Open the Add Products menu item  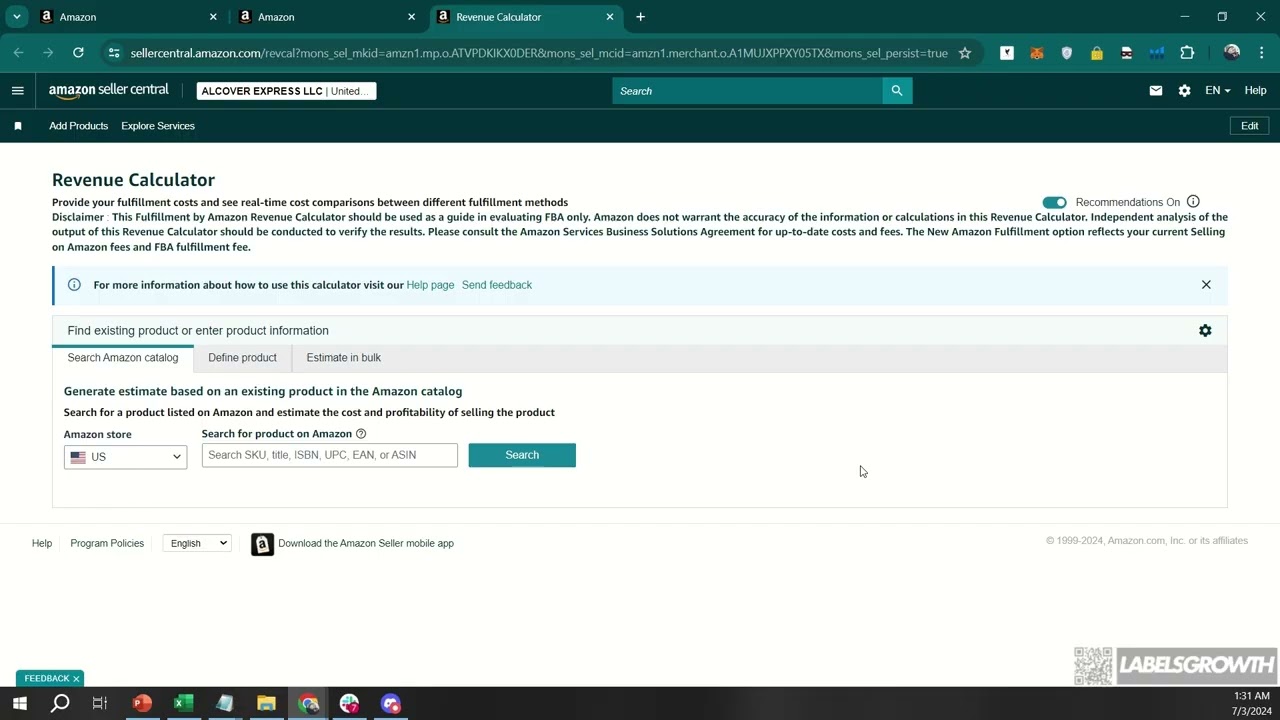click(78, 125)
